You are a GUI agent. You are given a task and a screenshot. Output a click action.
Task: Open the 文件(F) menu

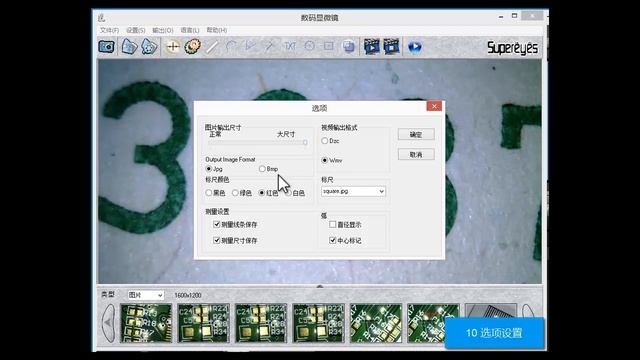point(109,30)
